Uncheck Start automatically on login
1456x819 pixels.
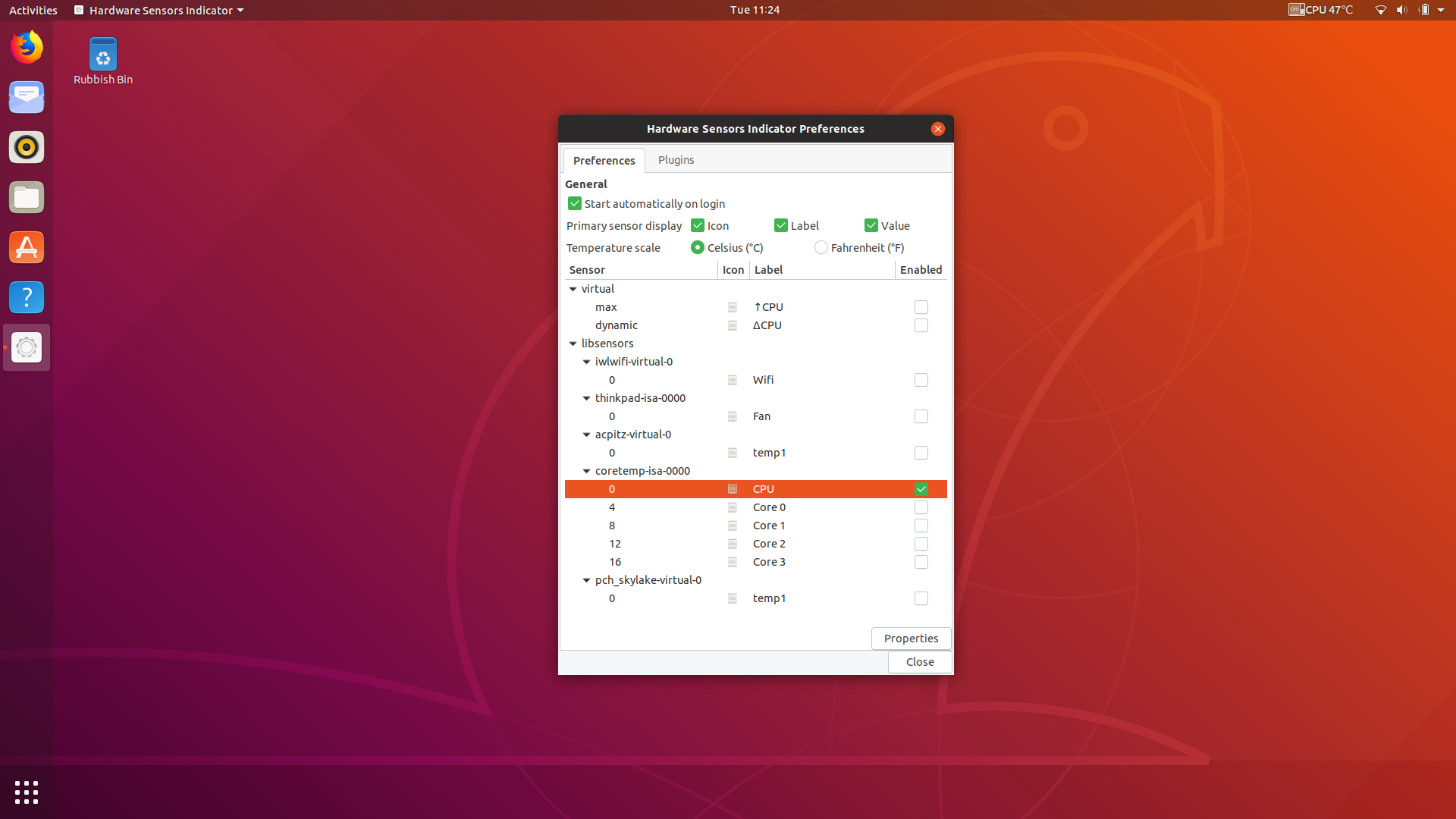(575, 203)
